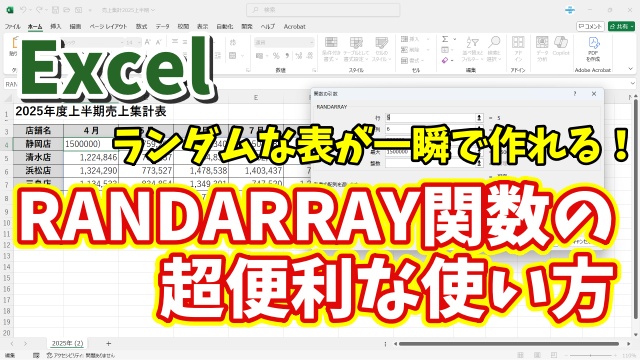Click the search box in title bar
640x360 pixels.
tap(323, 10)
